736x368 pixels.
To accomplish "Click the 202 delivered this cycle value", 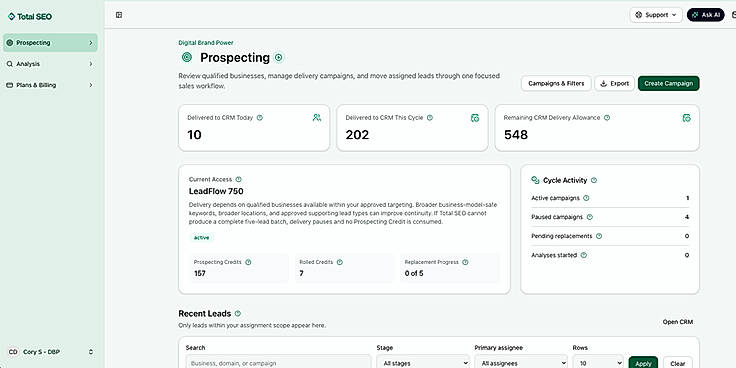I will click(357, 135).
